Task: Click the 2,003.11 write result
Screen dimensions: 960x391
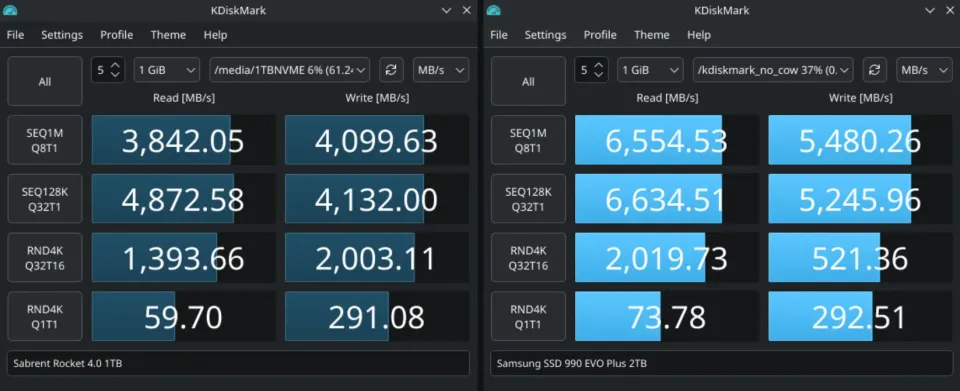Action: pos(377,258)
